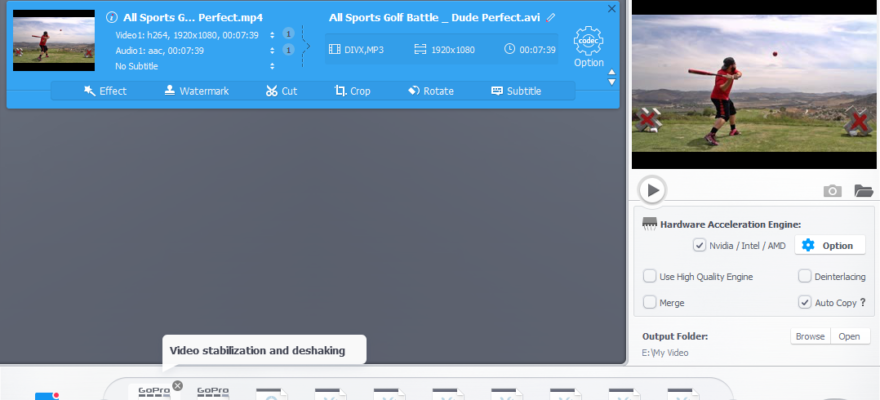Image resolution: width=880 pixels, height=400 pixels.
Task: Open the Rotate tool
Action: 430,91
